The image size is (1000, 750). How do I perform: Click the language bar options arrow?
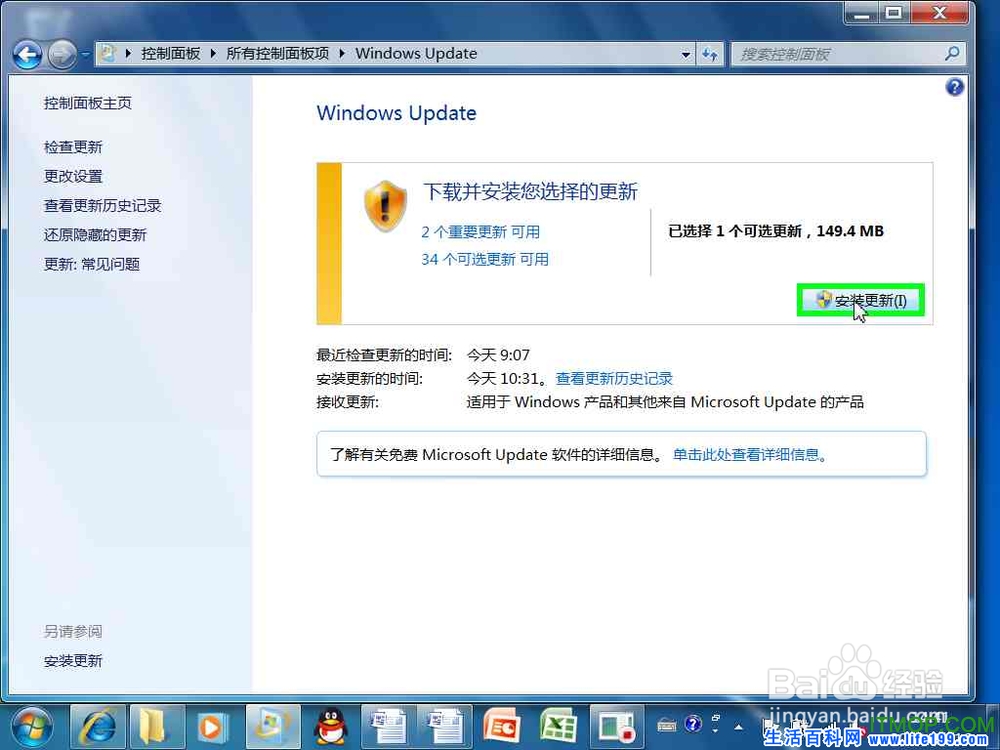[715, 731]
